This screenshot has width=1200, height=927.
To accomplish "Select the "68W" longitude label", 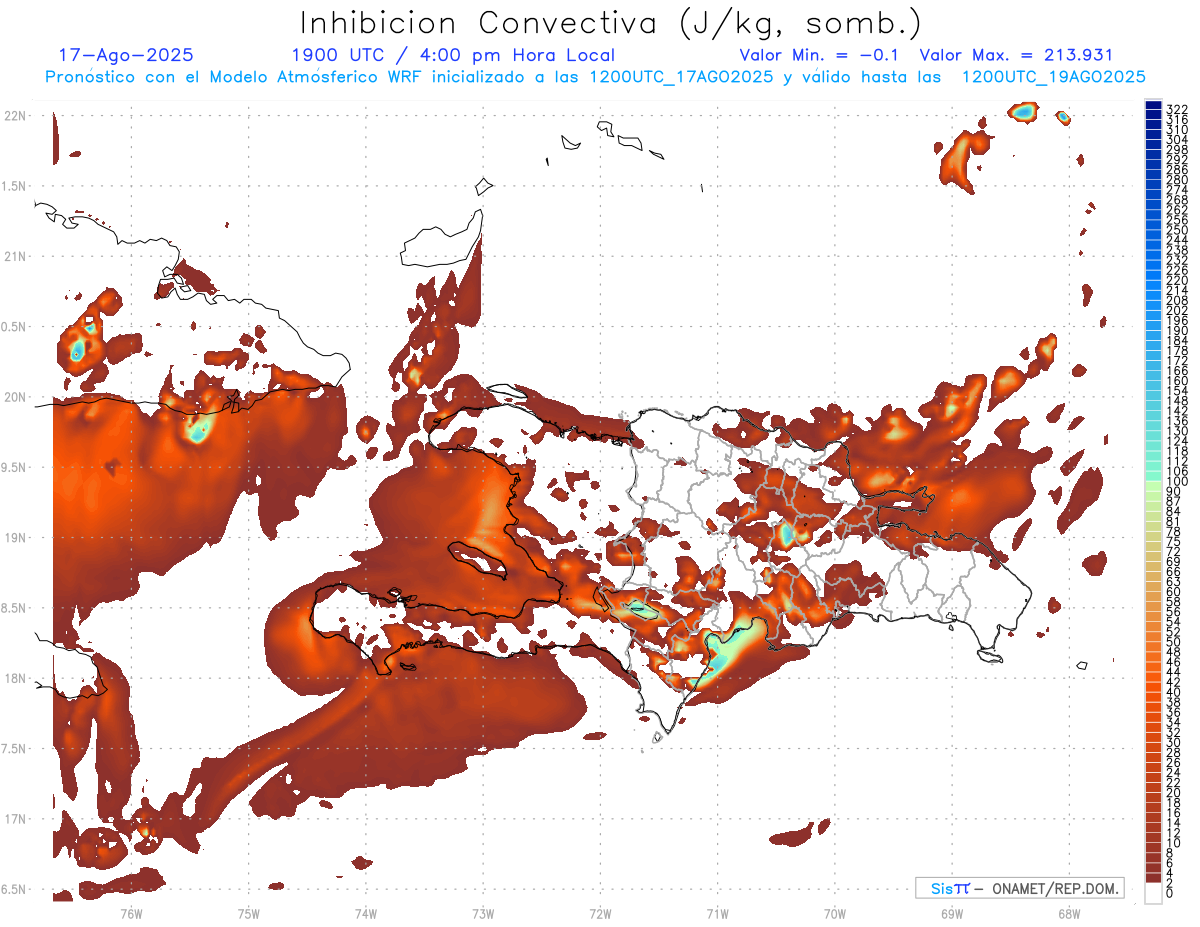I will click(x=1069, y=913).
